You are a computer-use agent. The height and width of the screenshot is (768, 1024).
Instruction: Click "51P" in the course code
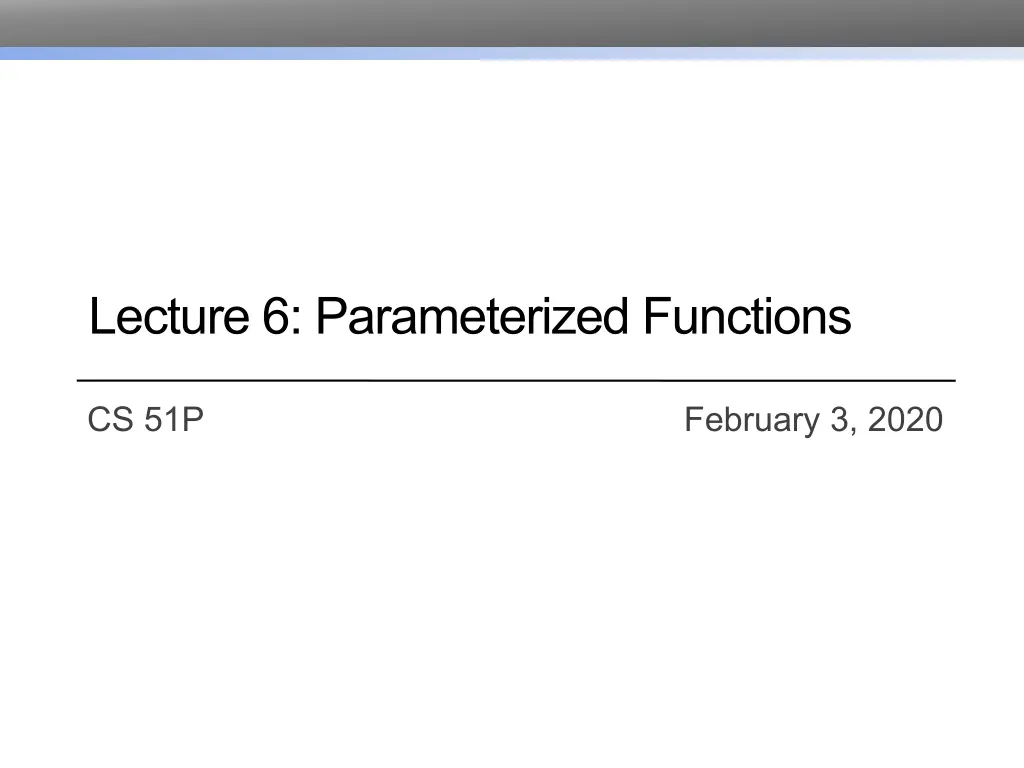[173, 420]
